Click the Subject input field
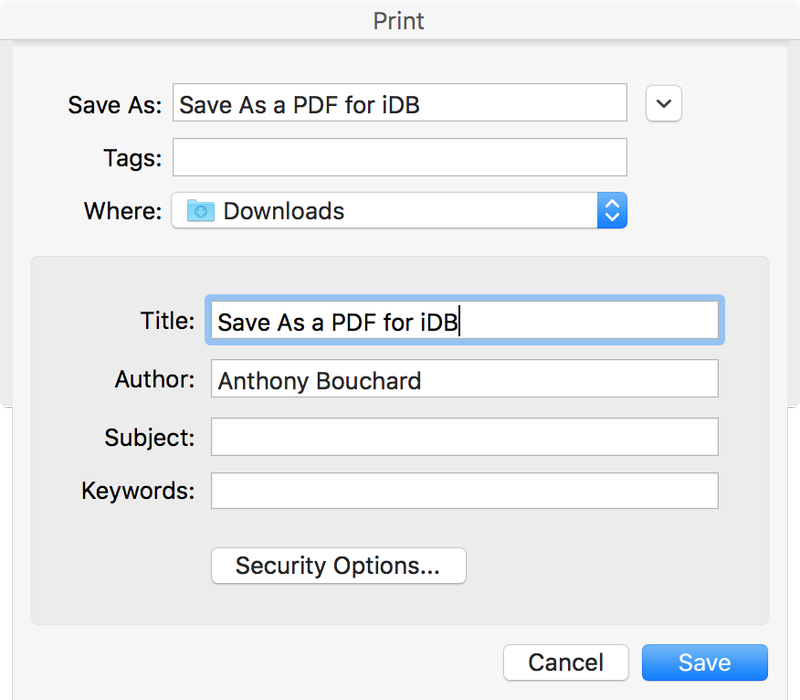This screenshot has width=800, height=700. (464, 437)
